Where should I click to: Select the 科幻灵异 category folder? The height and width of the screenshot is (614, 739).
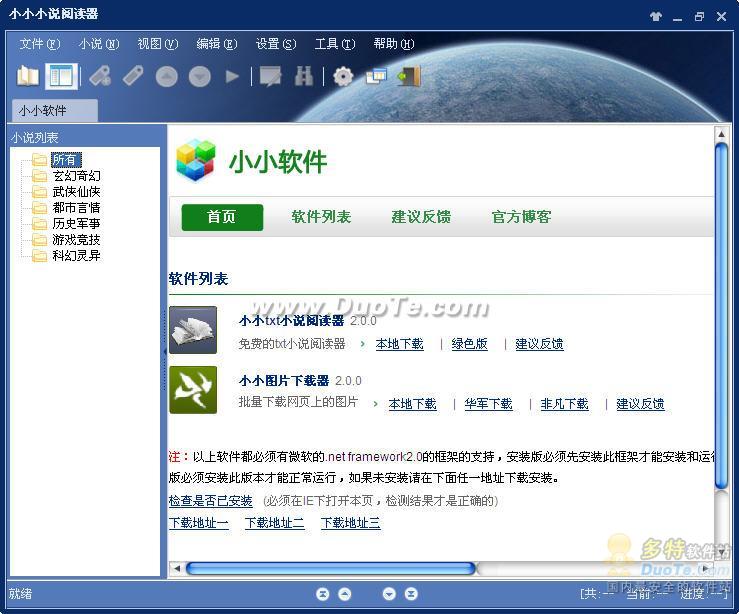click(x=76, y=256)
